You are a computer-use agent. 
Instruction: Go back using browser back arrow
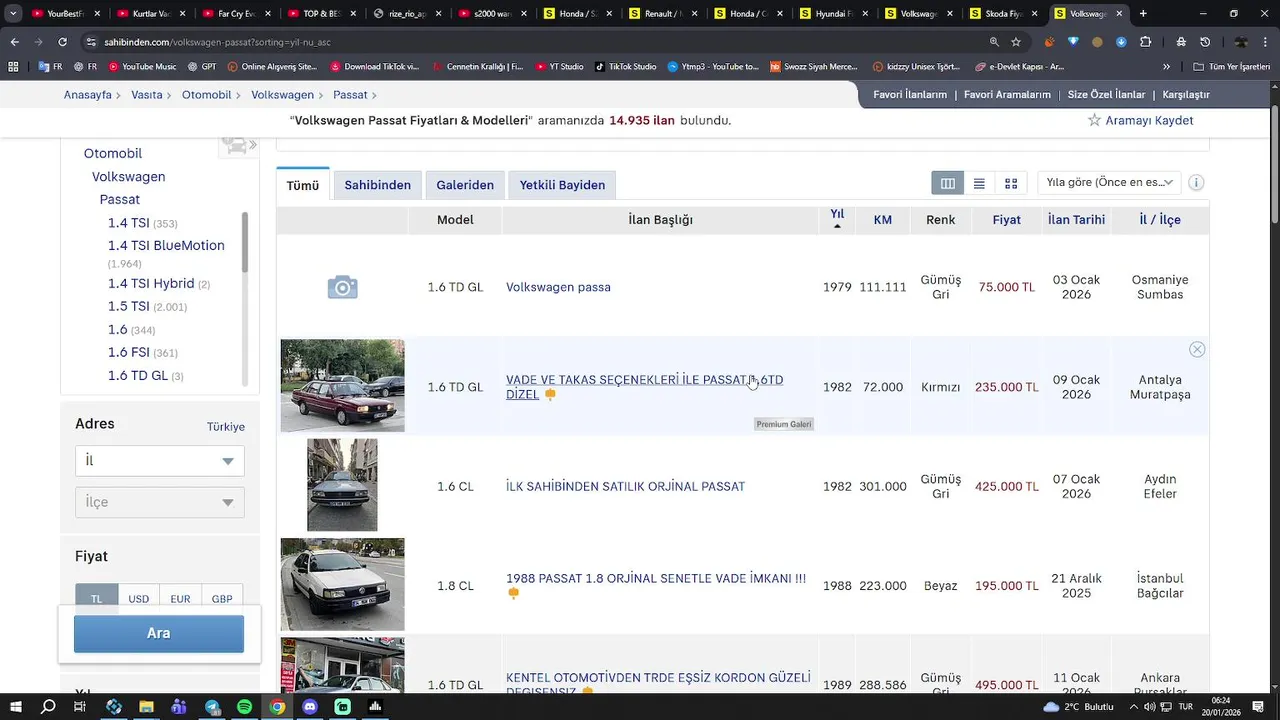coord(14,42)
